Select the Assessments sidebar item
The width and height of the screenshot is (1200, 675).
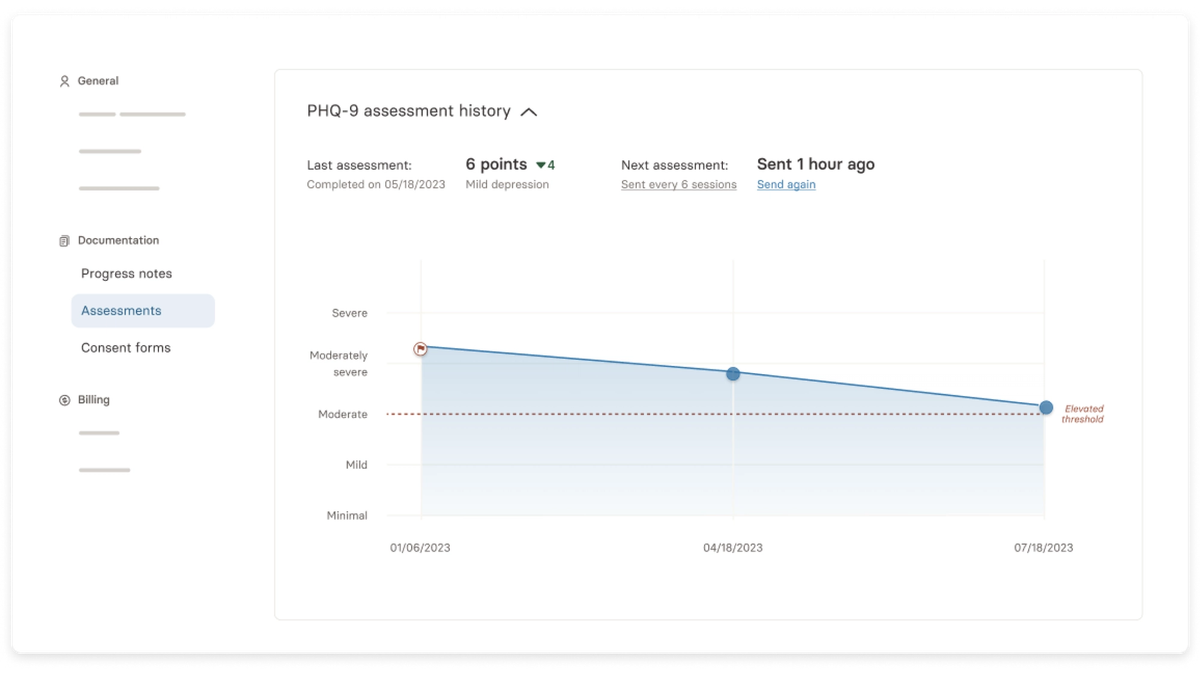(121, 310)
